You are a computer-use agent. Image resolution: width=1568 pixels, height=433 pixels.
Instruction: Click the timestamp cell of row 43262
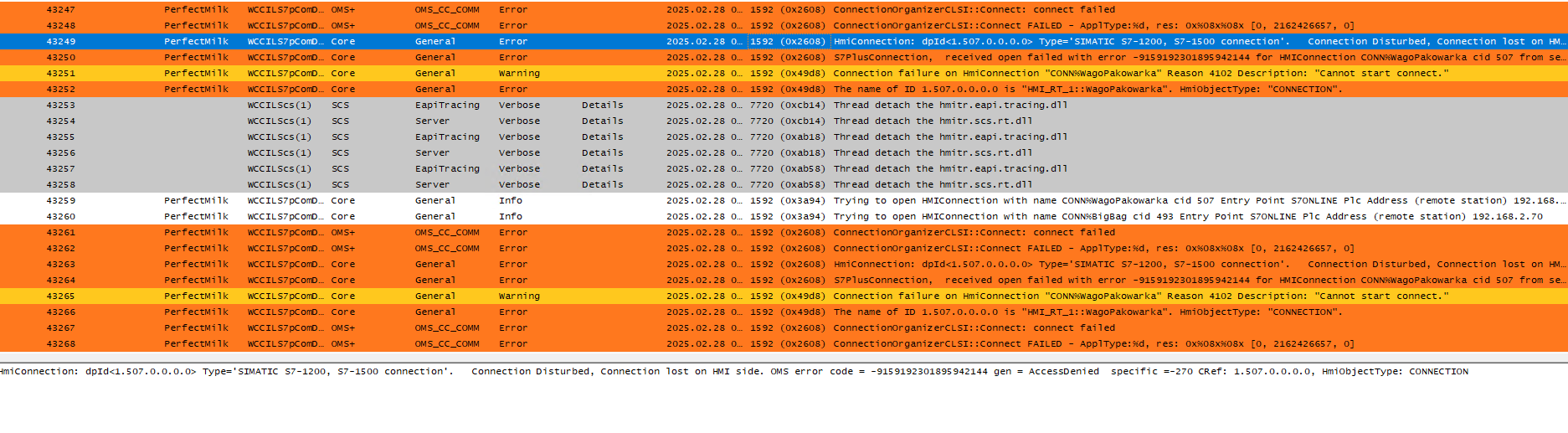(x=703, y=249)
